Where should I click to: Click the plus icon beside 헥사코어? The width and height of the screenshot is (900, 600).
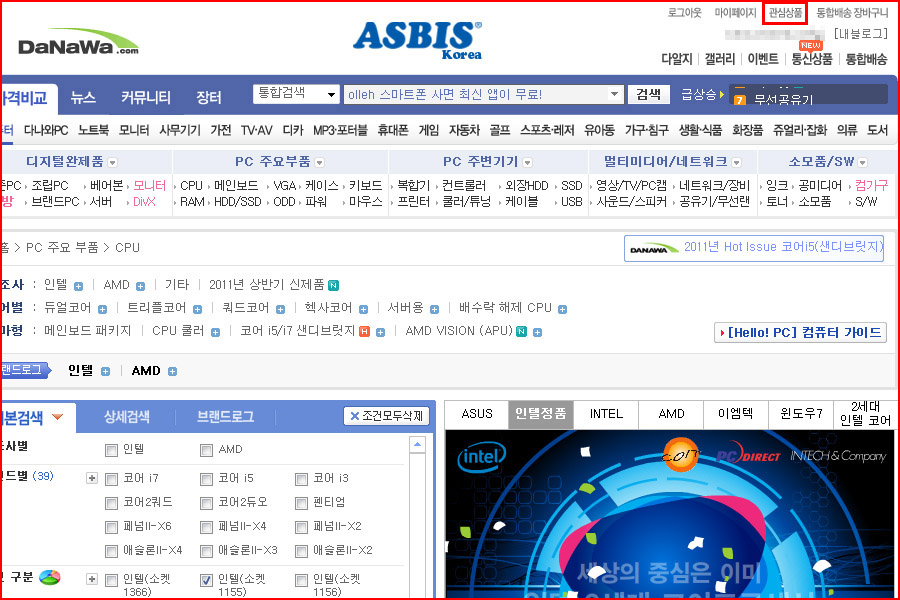363,309
